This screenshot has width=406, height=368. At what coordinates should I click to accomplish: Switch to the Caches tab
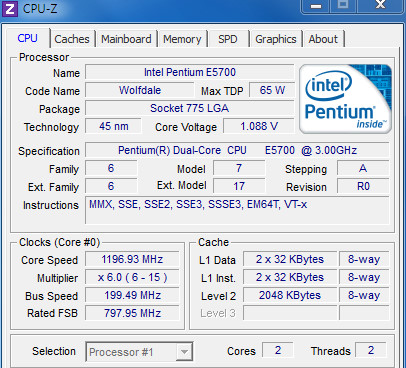[x=72, y=39]
